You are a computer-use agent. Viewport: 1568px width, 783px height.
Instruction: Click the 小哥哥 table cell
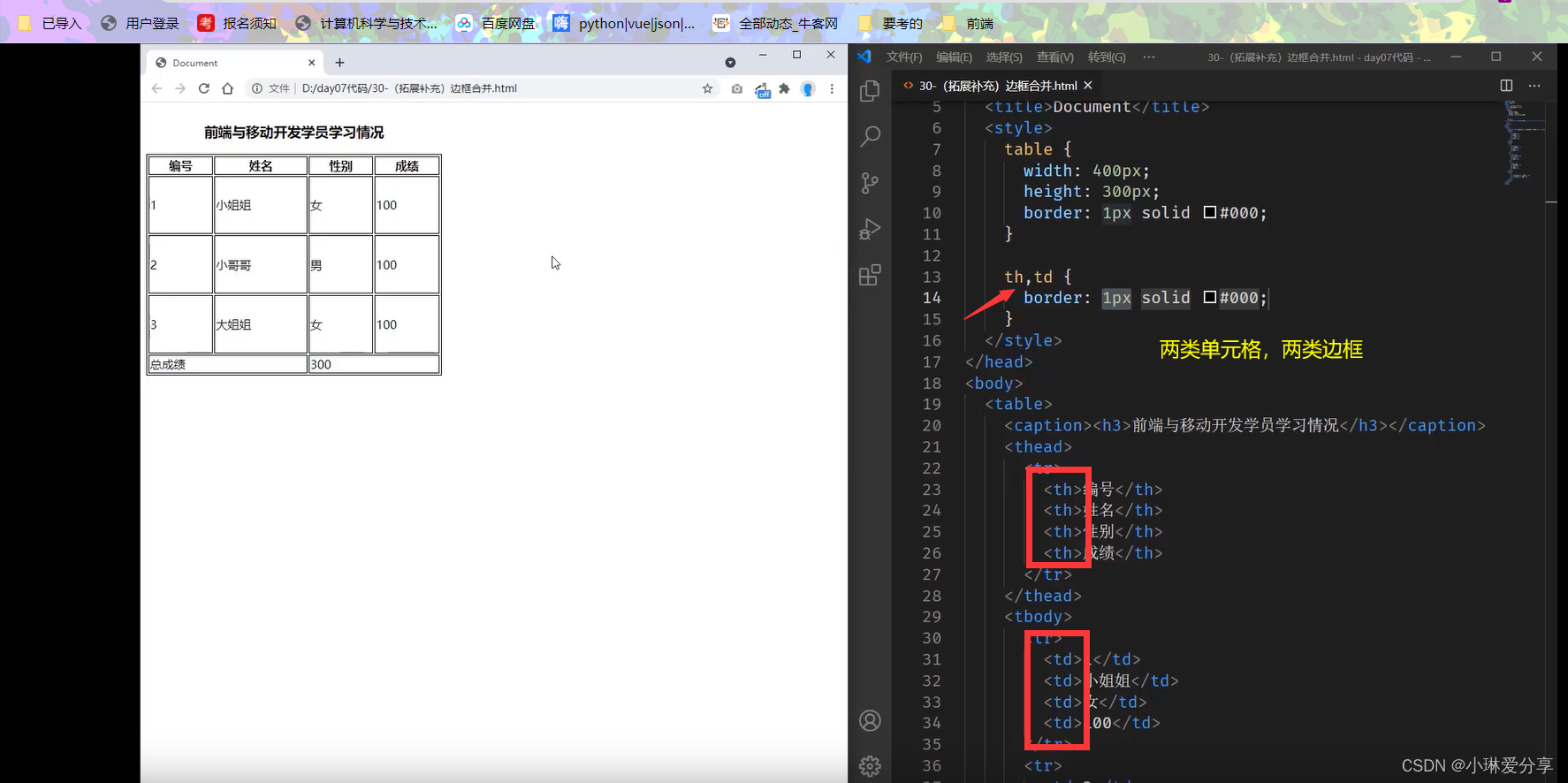click(261, 264)
